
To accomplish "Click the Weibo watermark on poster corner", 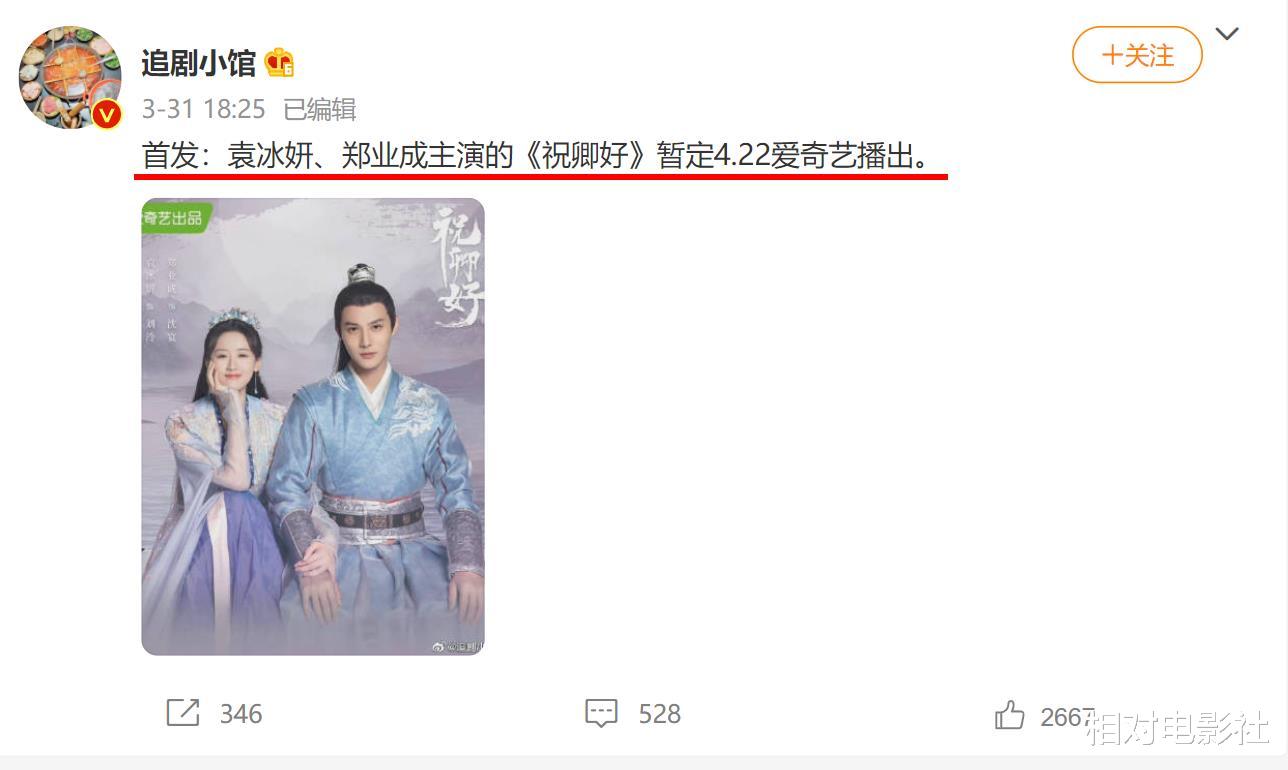I will pos(458,646).
